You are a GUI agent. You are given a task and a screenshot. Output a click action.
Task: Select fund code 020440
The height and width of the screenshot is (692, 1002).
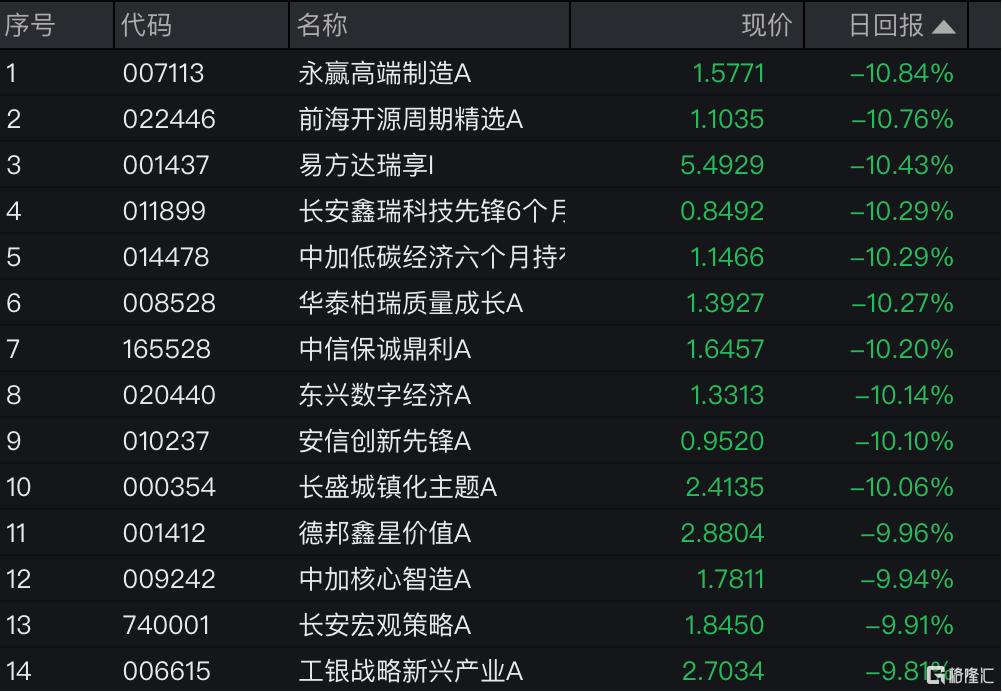click(169, 396)
